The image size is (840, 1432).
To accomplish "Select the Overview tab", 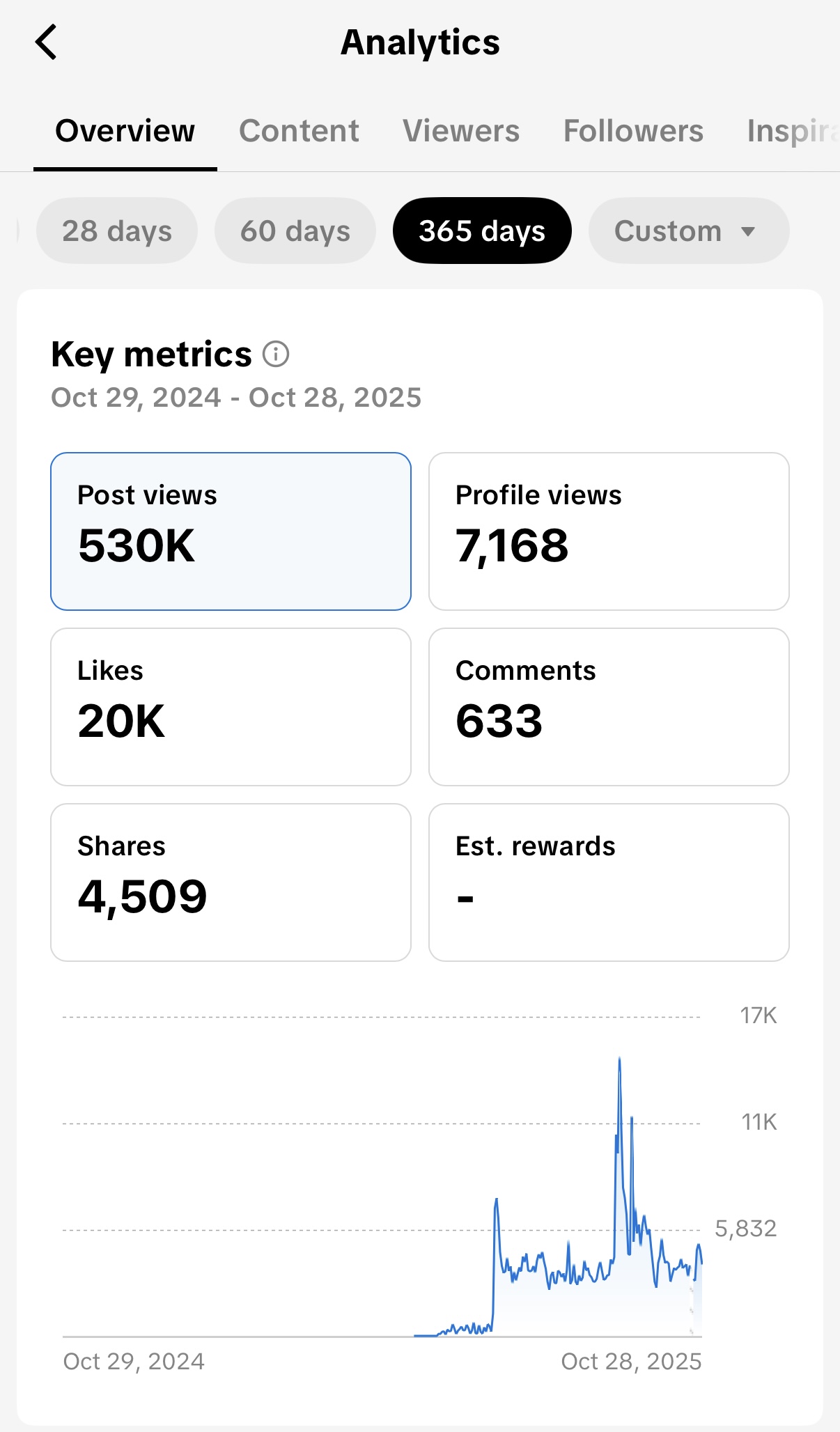I will 125,131.
